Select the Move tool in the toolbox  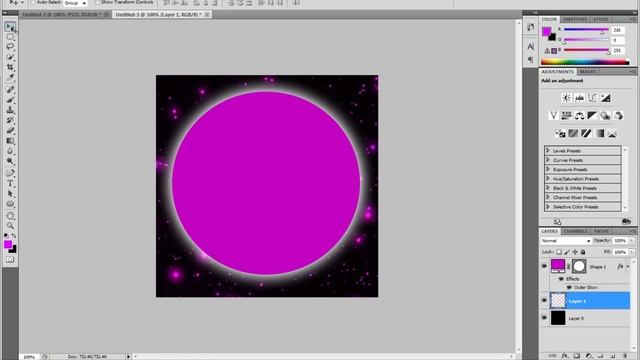point(10,27)
